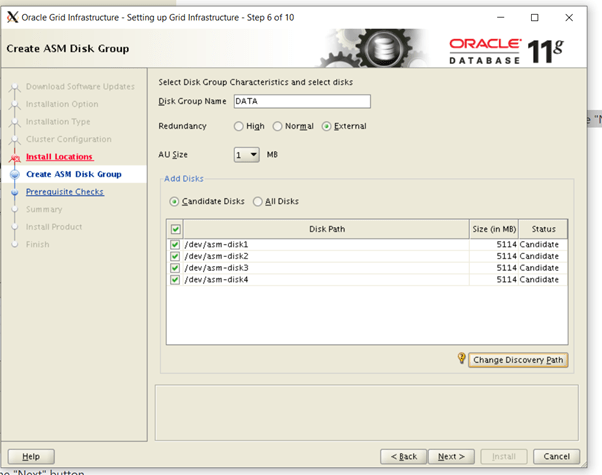This screenshot has height=475, width=602.
Task: Choose External redundancy
Action: pos(327,126)
